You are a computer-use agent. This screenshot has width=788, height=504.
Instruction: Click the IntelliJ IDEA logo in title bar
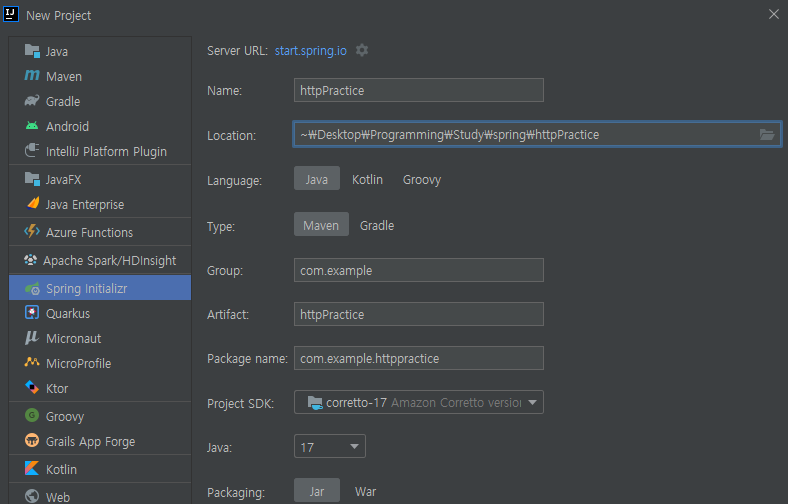click(11, 14)
